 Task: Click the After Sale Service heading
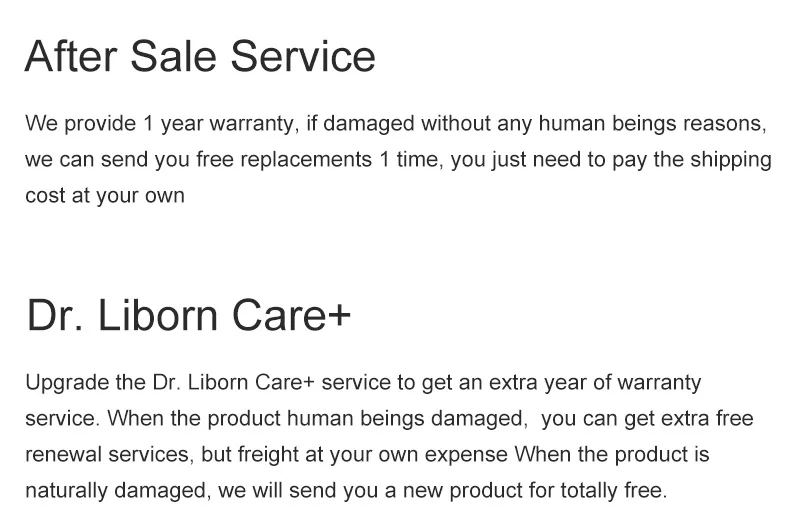[x=200, y=56]
